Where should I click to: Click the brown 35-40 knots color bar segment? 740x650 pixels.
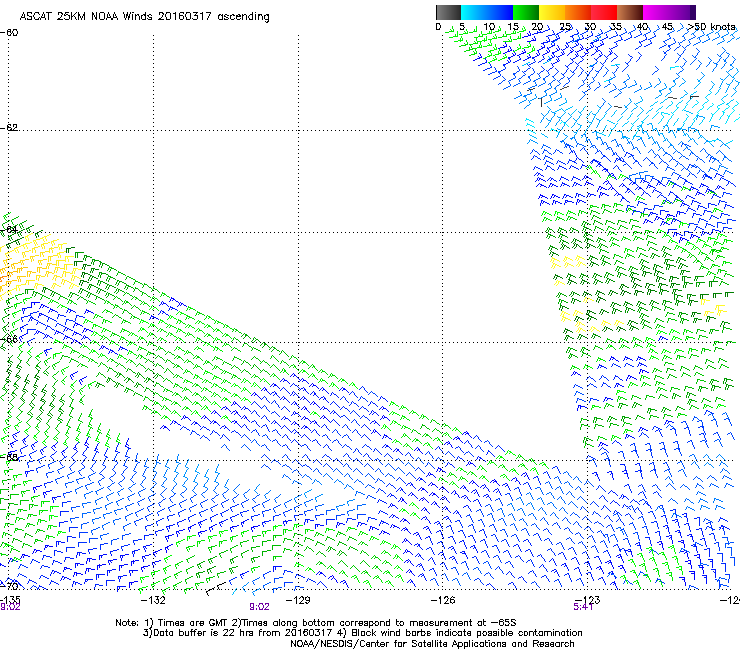[x=630, y=12]
